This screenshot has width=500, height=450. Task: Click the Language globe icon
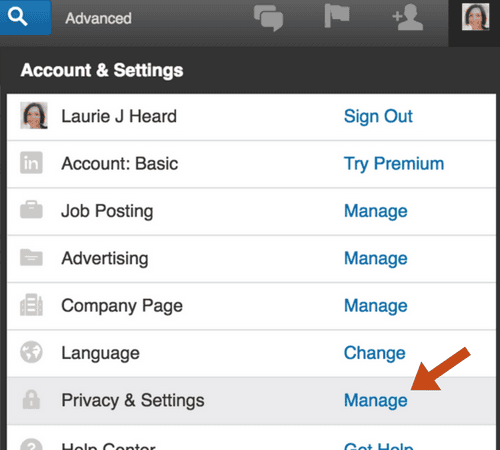click(x=31, y=352)
